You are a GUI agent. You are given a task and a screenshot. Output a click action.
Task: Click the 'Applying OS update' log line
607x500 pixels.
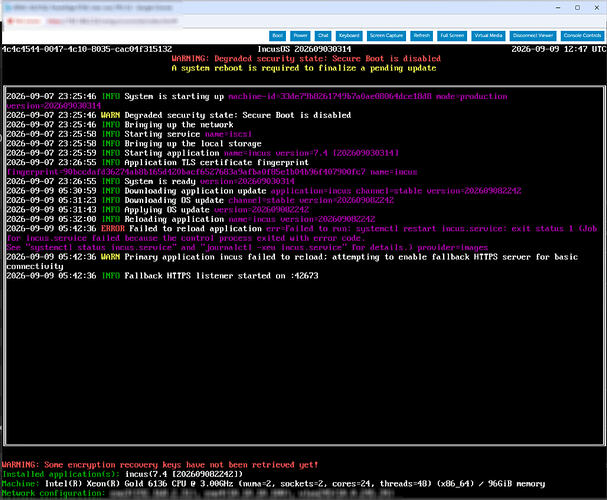[157, 209]
